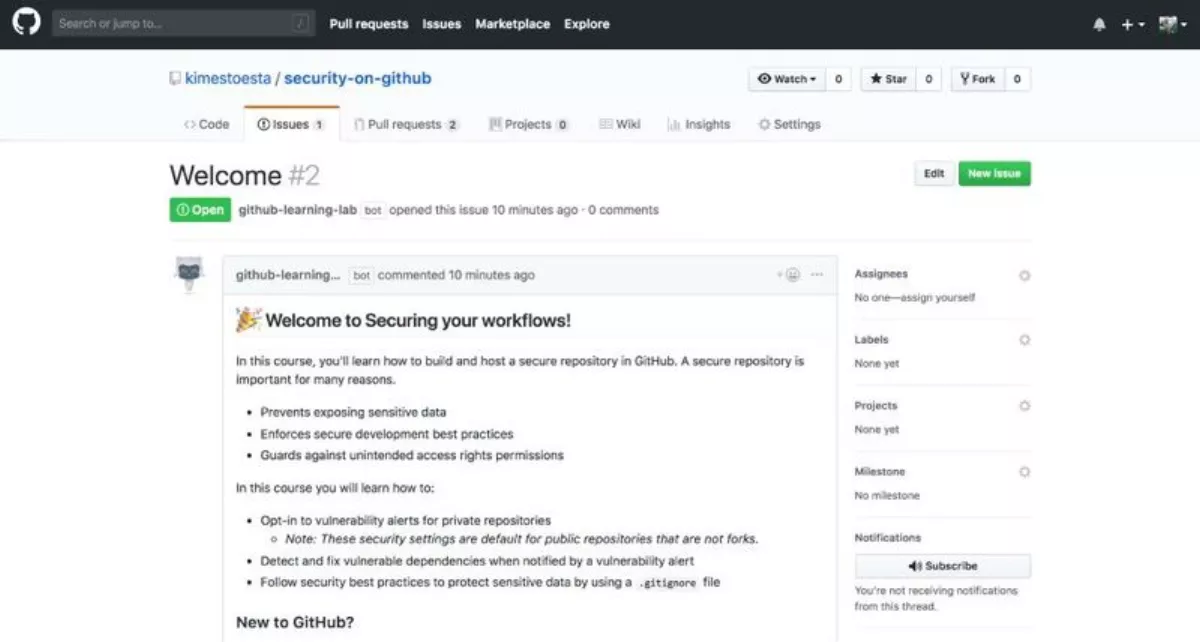Viewport: 1200px width, 642px height.
Task: Subscribe to this thread's notifications
Action: tap(942, 566)
